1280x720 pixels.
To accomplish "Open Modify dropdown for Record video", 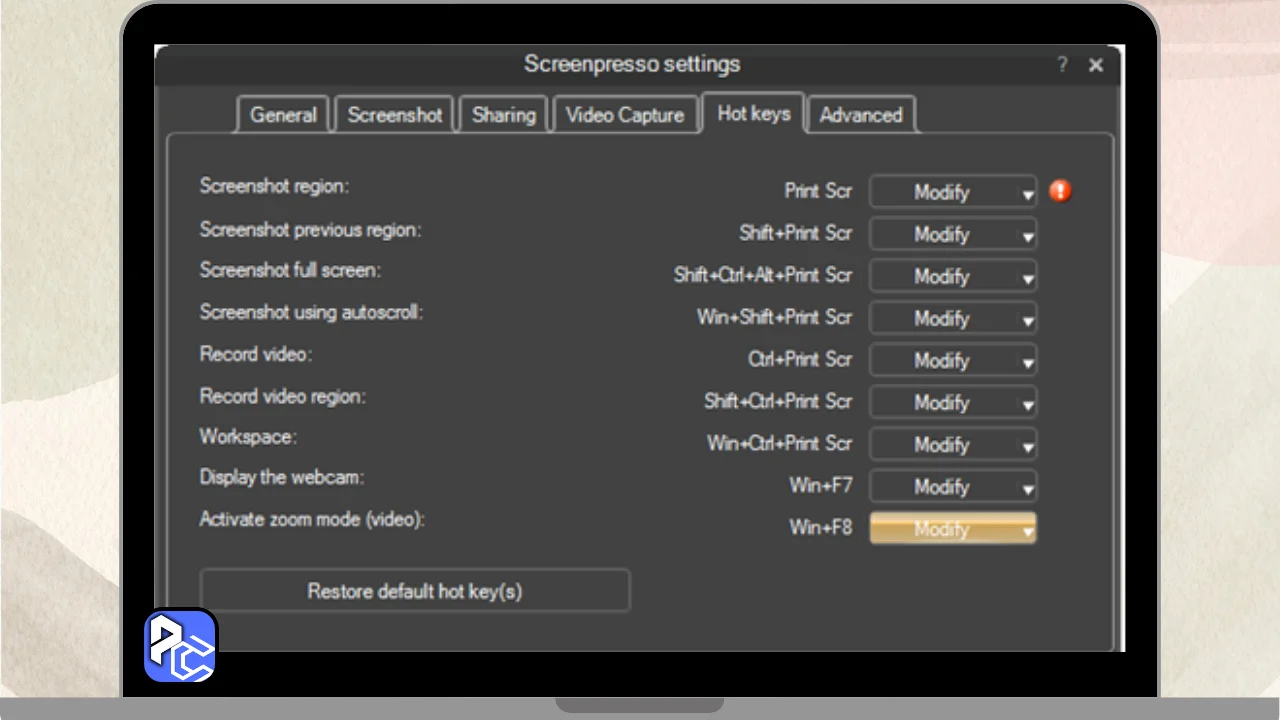I will tap(952, 360).
